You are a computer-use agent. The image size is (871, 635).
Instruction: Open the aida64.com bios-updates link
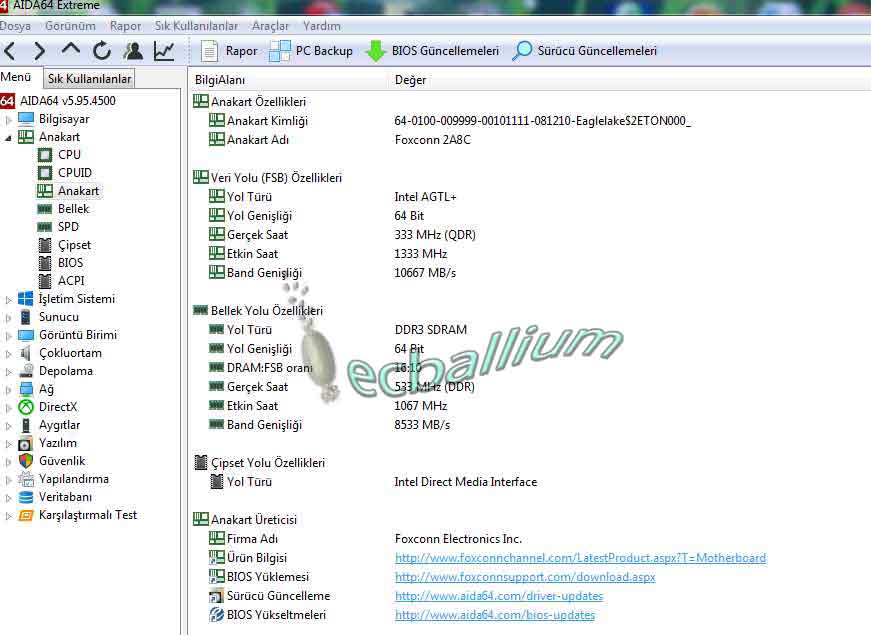coord(495,615)
